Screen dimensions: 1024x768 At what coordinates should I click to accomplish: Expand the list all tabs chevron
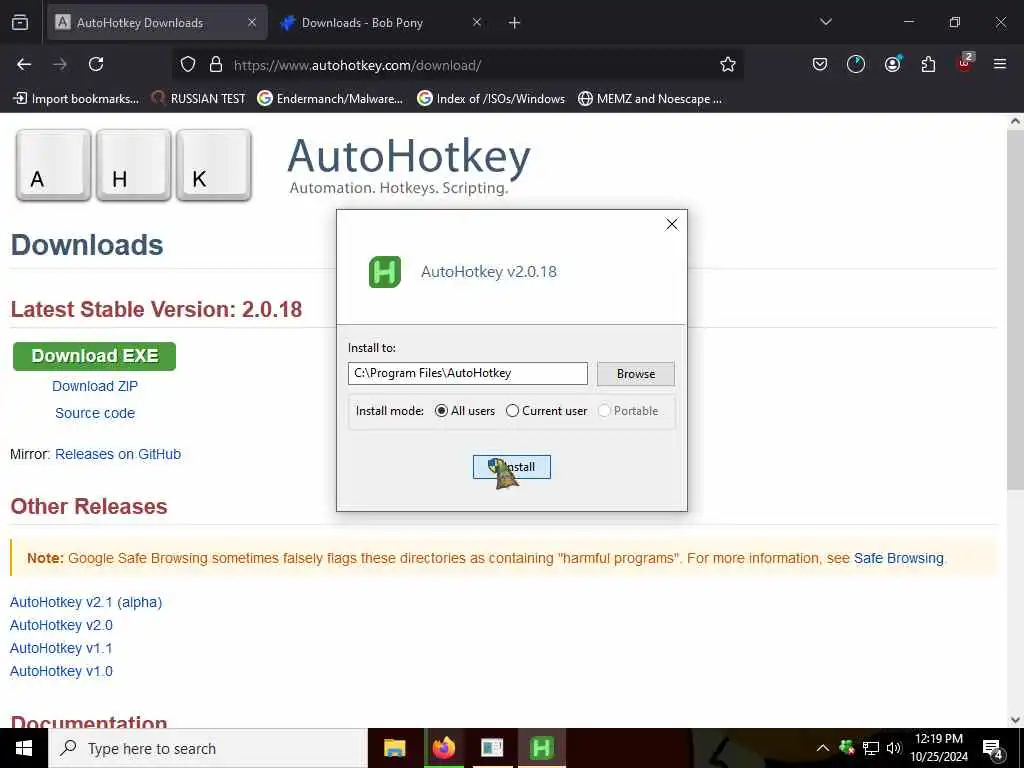coord(825,22)
